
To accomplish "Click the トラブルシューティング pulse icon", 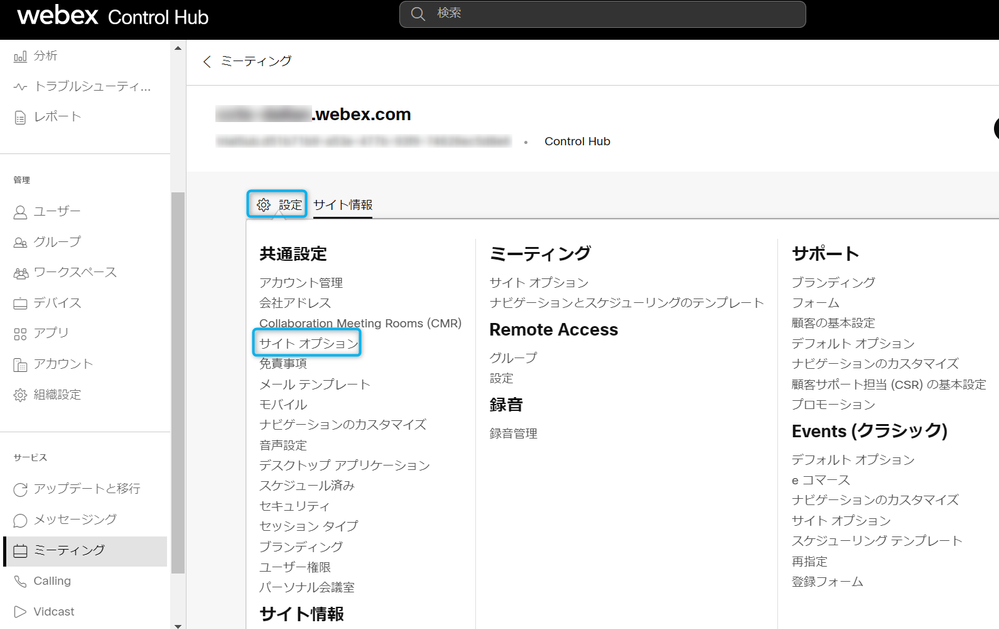I will point(20,87).
